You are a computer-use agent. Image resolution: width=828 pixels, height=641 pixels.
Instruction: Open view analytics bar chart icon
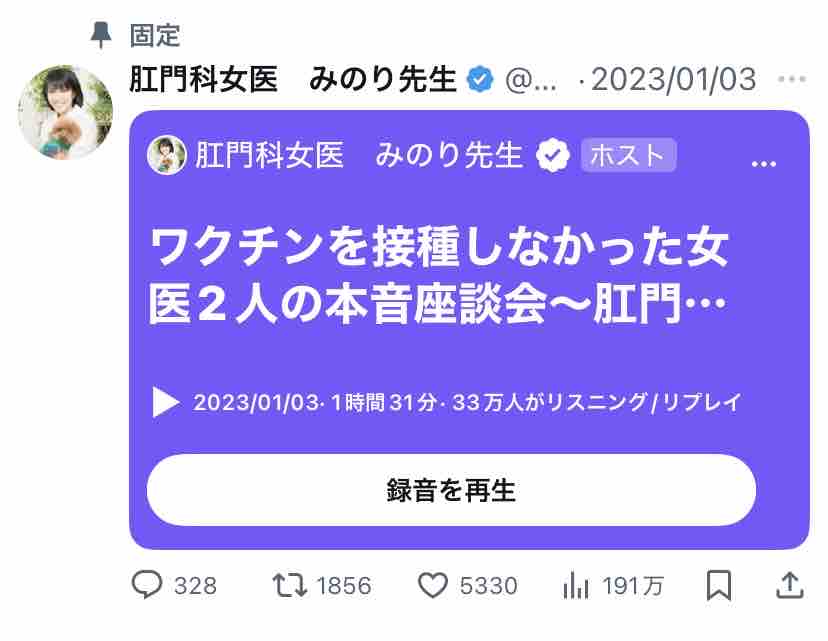click(576, 586)
